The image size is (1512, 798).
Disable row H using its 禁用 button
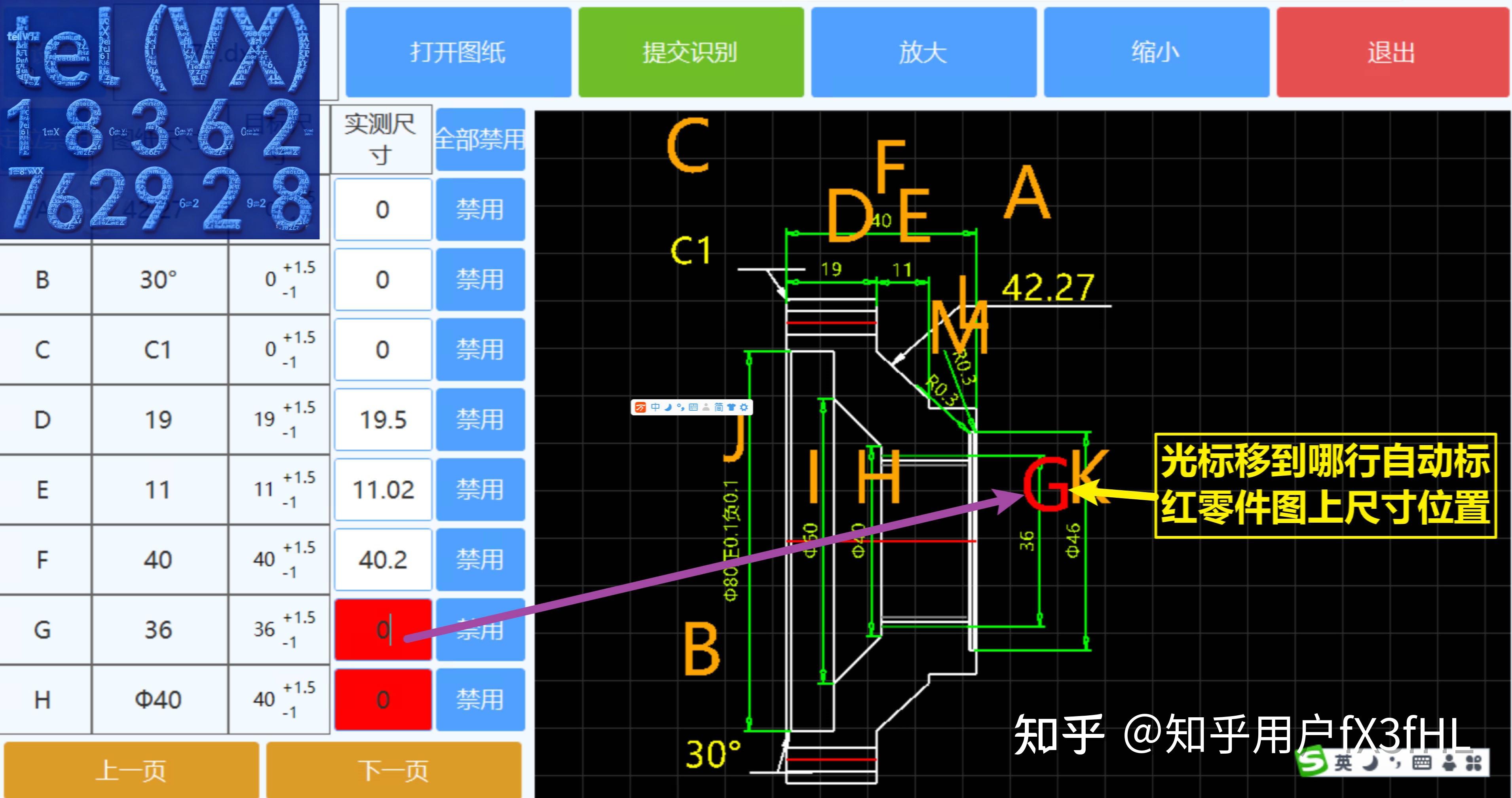[480, 699]
